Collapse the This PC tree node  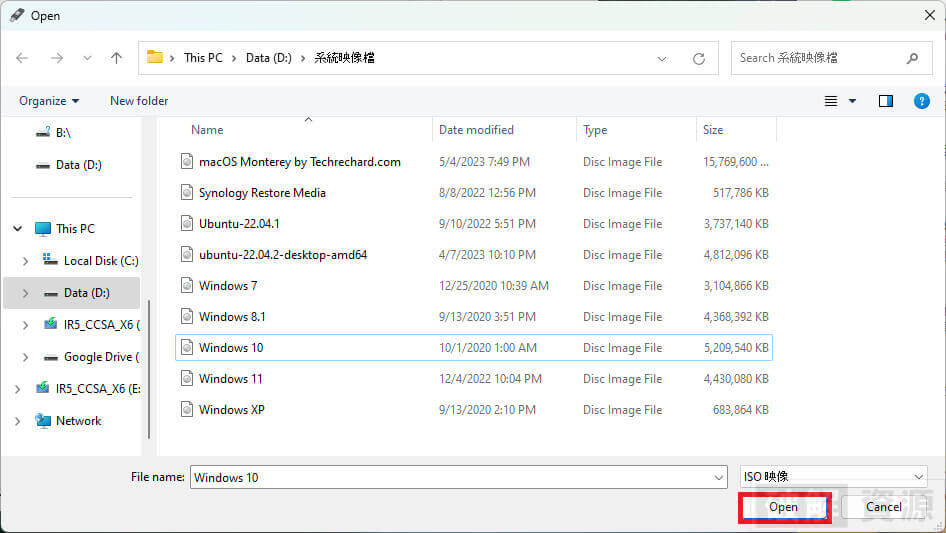(x=17, y=229)
